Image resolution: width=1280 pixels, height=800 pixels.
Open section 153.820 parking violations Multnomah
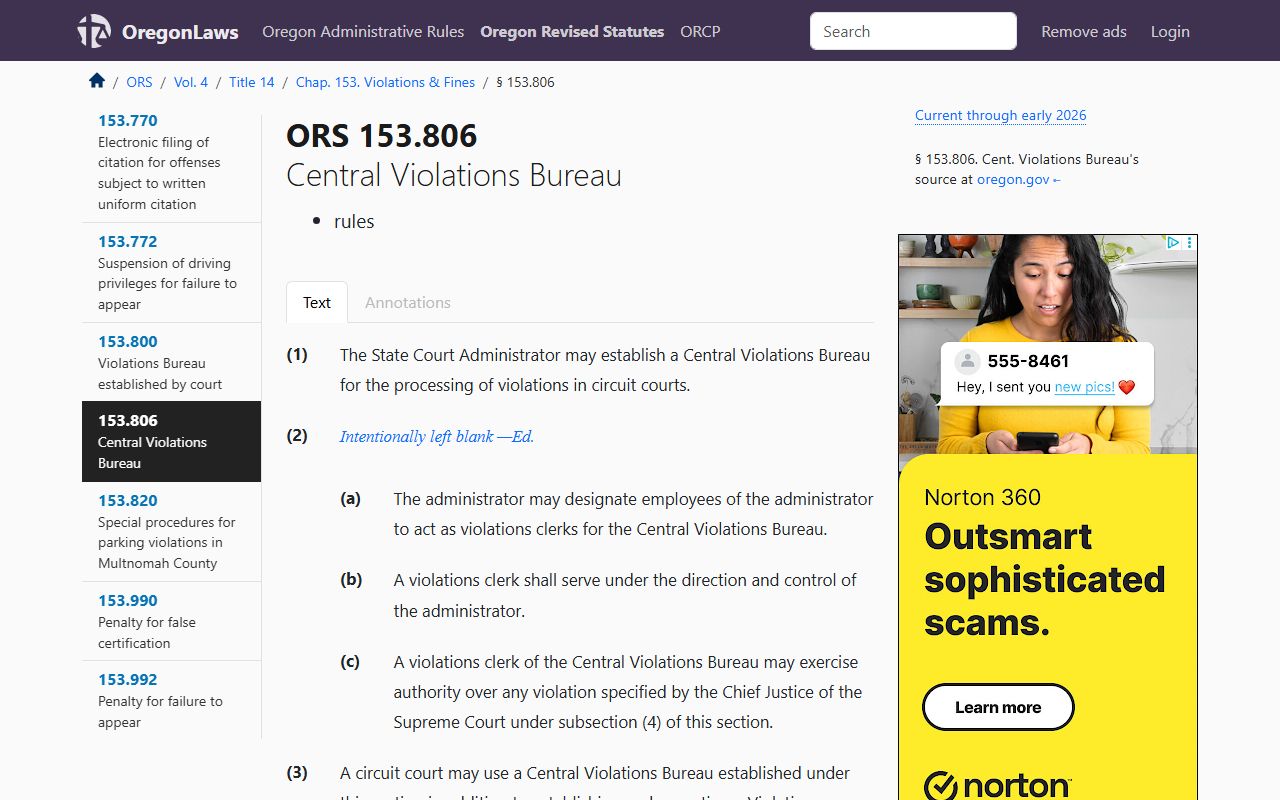[x=171, y=531]
